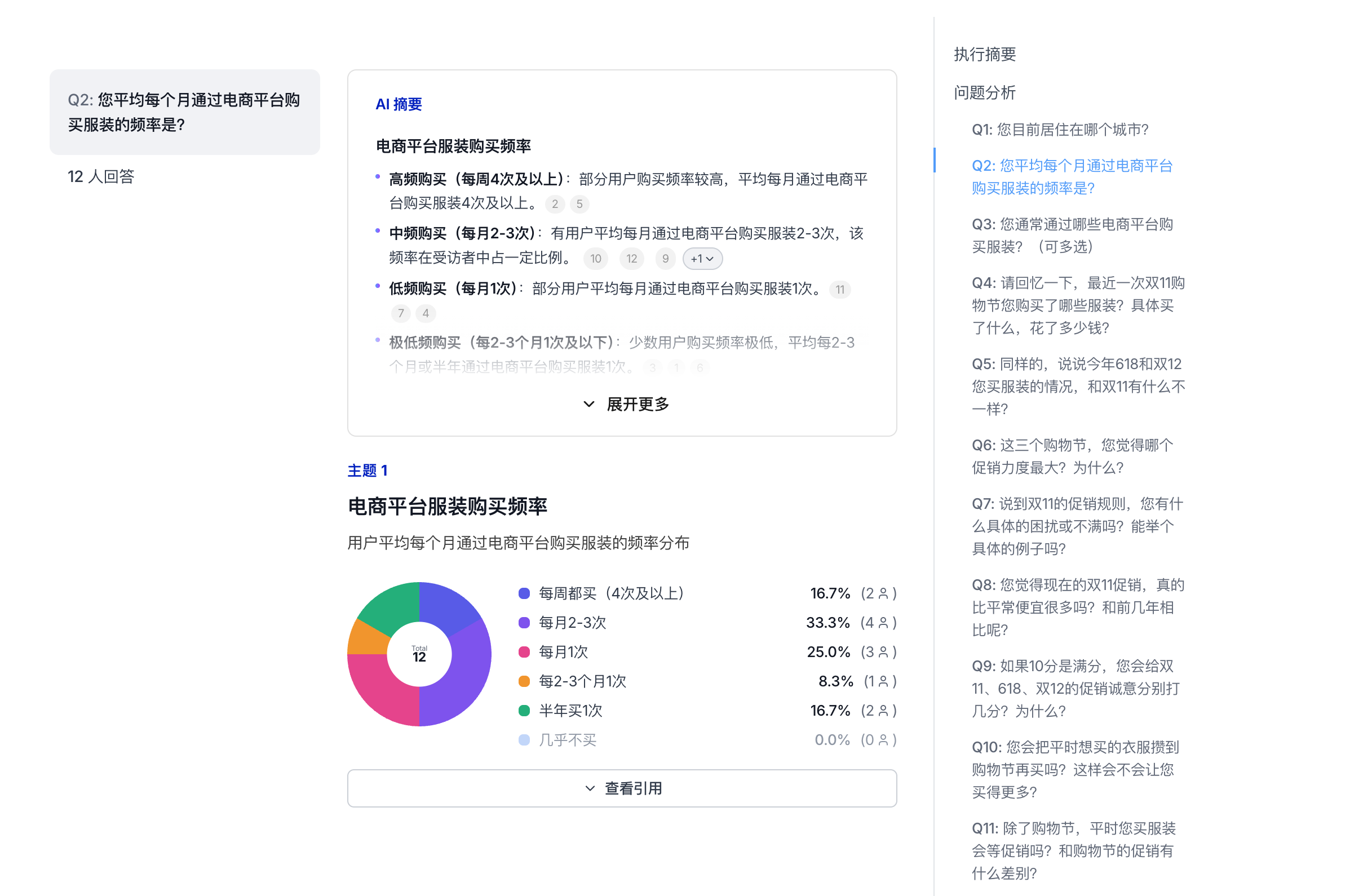Image resolution: width=1372 pixels, height=896 pixels.
Task: Go to 执行摘要 in the outline
Action: (x=985, y=54)
